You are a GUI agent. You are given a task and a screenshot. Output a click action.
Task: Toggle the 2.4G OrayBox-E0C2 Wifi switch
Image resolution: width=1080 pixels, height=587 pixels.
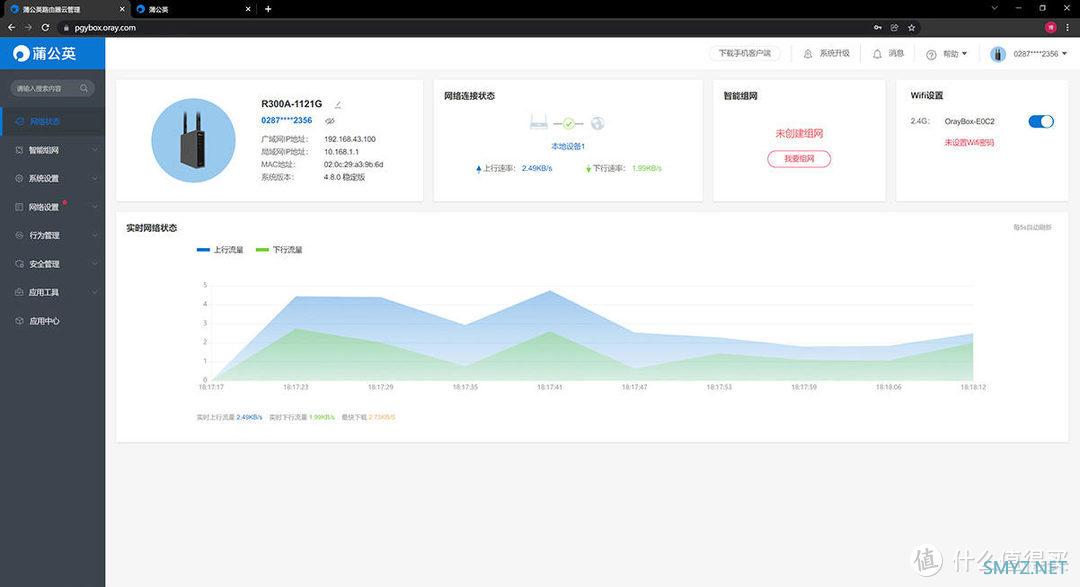point(1041,121)
